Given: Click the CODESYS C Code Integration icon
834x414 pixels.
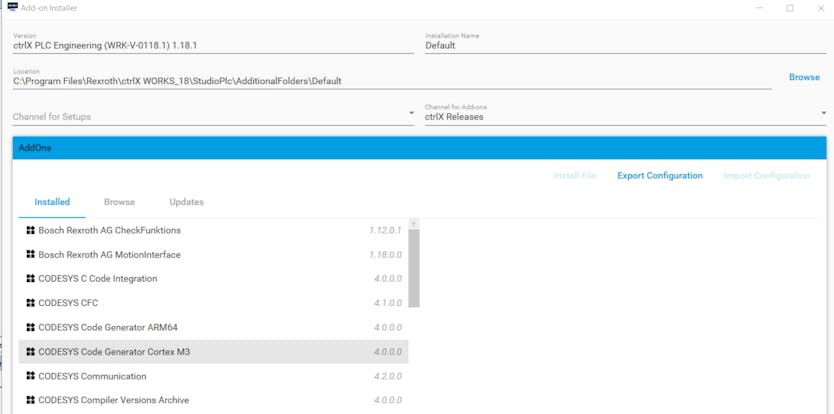Looking at the screenshot, I should click(30, 279).
